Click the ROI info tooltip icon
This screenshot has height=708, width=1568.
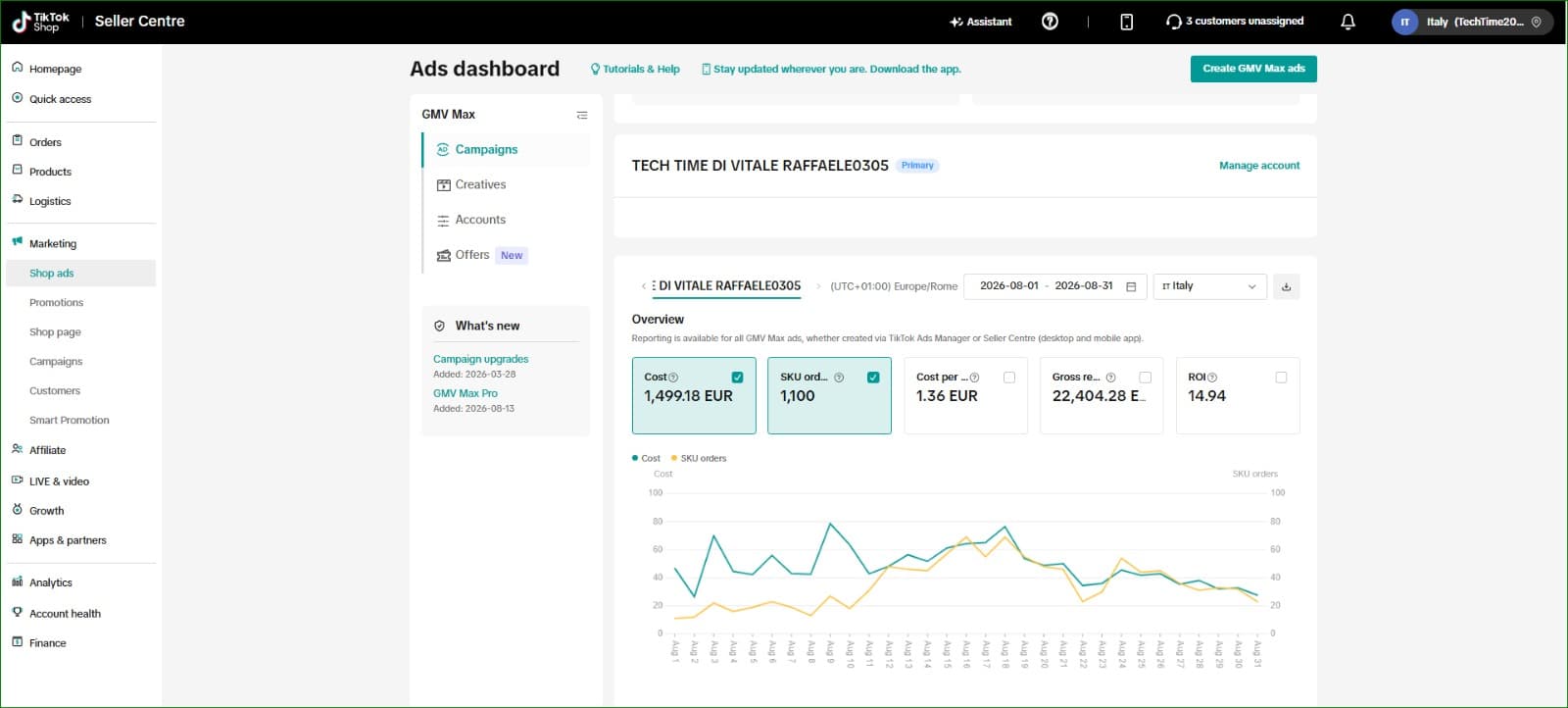(x=1212, y=378)
